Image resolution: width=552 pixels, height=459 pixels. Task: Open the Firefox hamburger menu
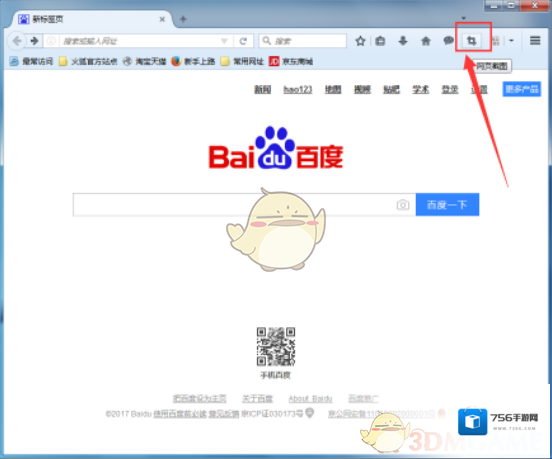click(535, 41)
